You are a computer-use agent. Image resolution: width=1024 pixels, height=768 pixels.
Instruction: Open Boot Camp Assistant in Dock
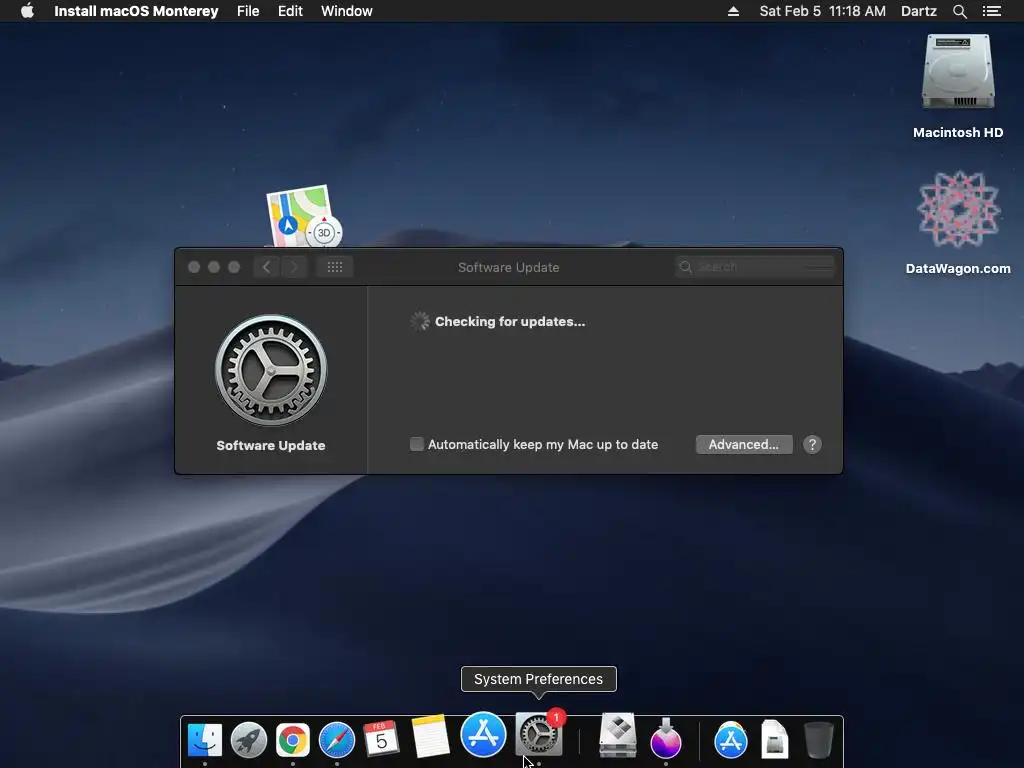[617, 735]
